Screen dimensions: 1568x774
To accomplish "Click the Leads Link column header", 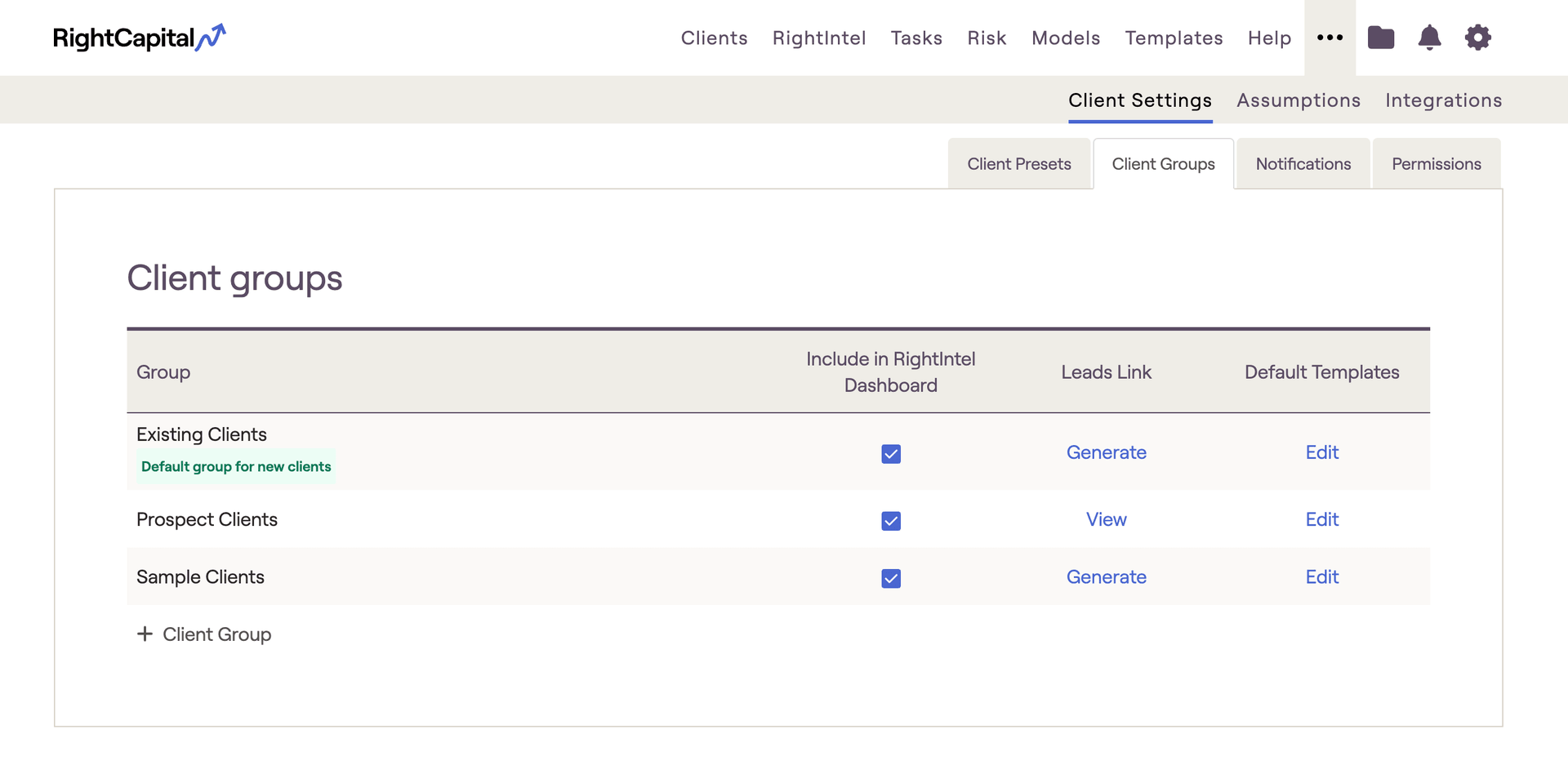I will (1106, 372).
